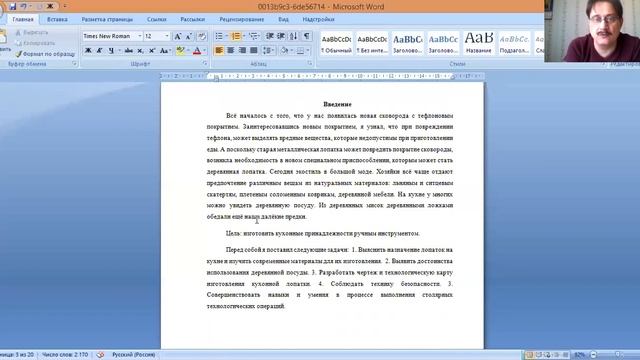The image size is (640, 360).
Task: Apply the Обычный style
Action: [x=336, y=44]
